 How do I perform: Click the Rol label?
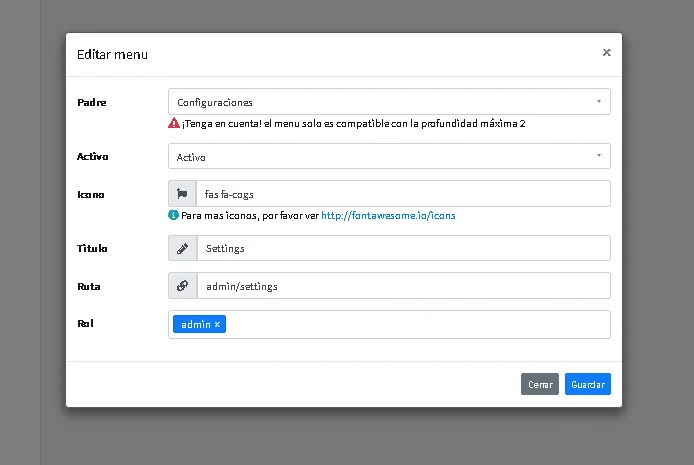[85, 323]
